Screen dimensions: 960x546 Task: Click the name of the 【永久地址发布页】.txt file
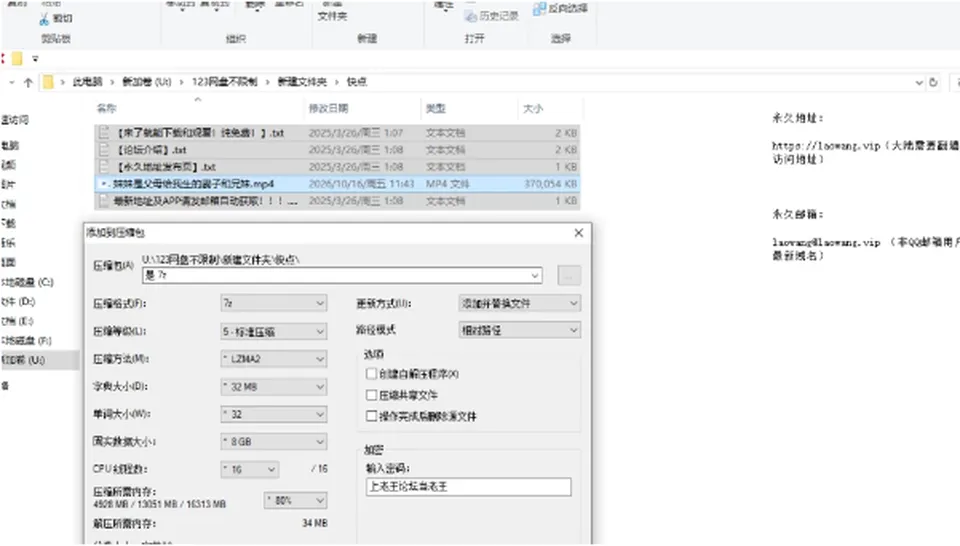166,166
